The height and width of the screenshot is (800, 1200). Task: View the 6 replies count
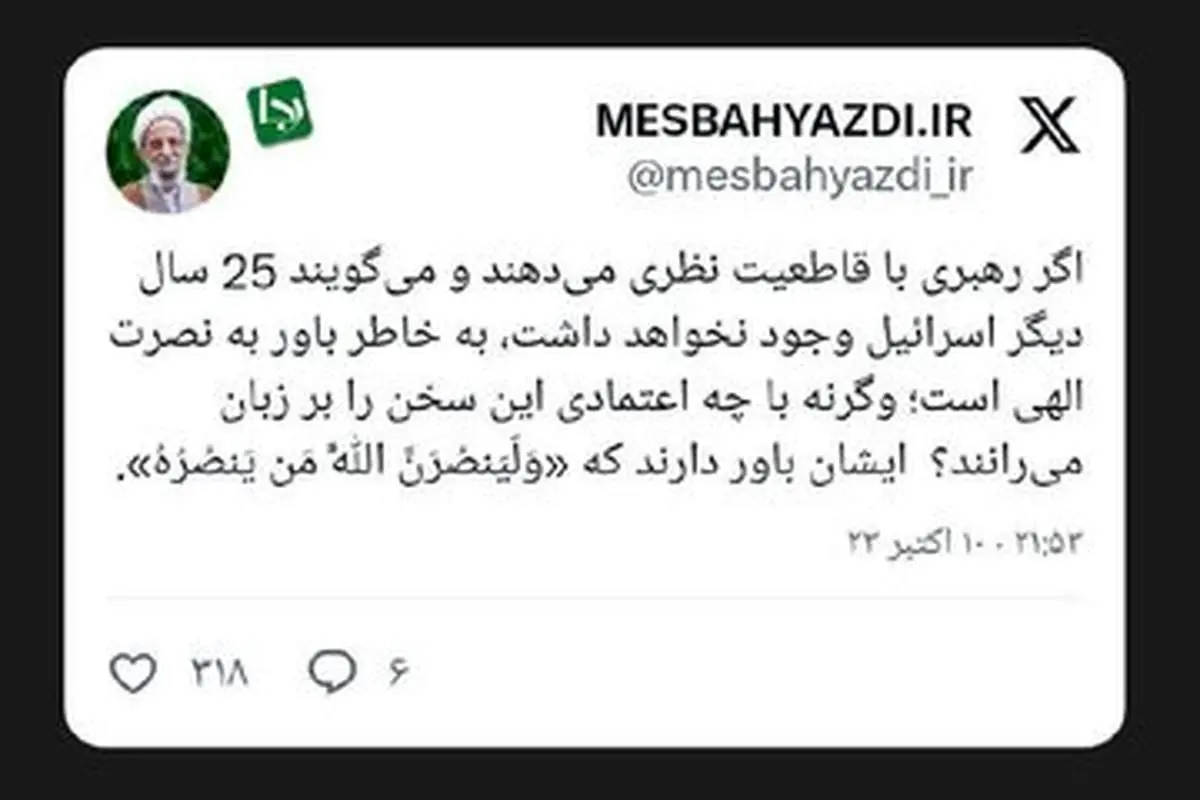point(398,674)
